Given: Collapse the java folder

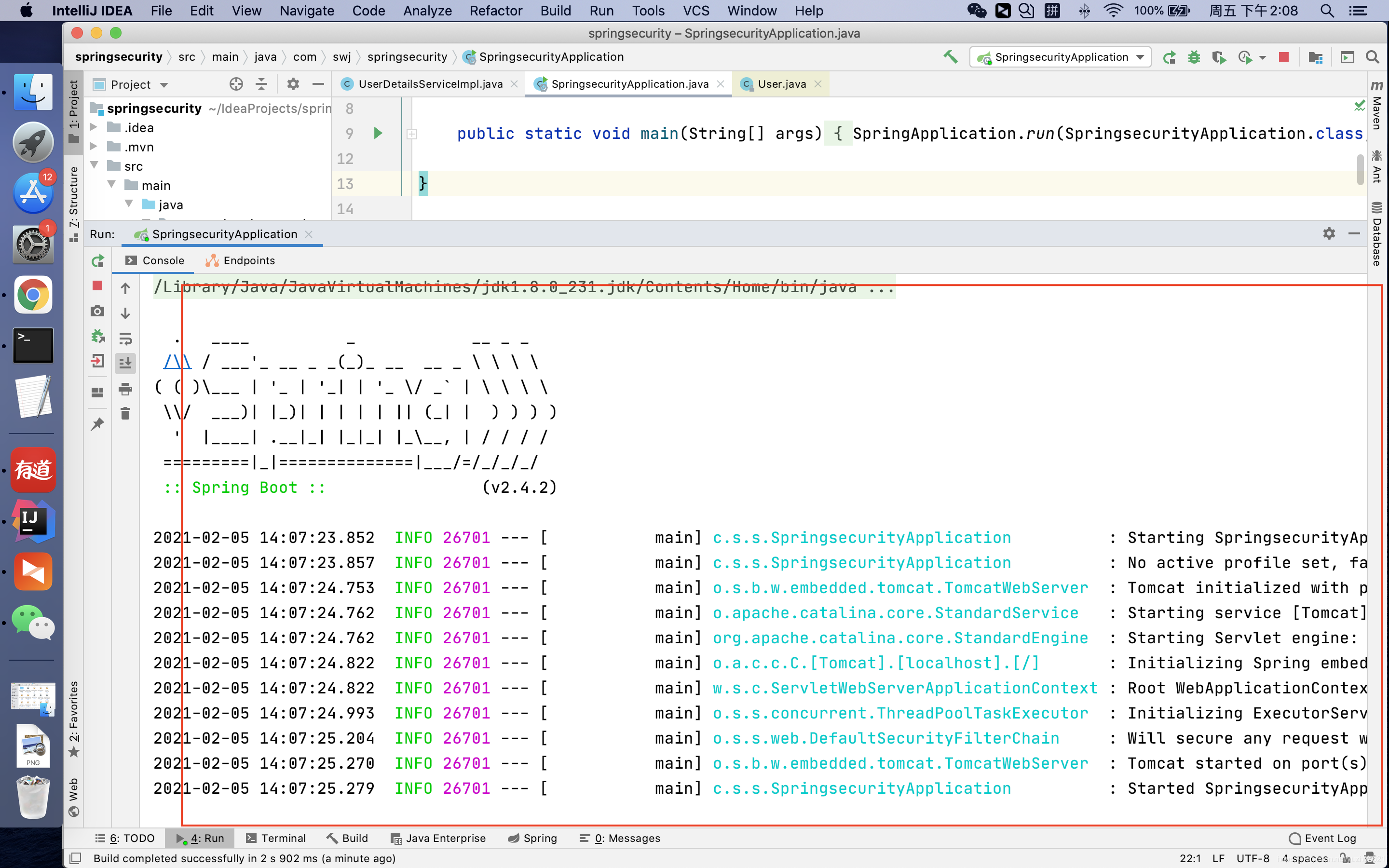Looking at the screenshot, I should tap(129, 204).
